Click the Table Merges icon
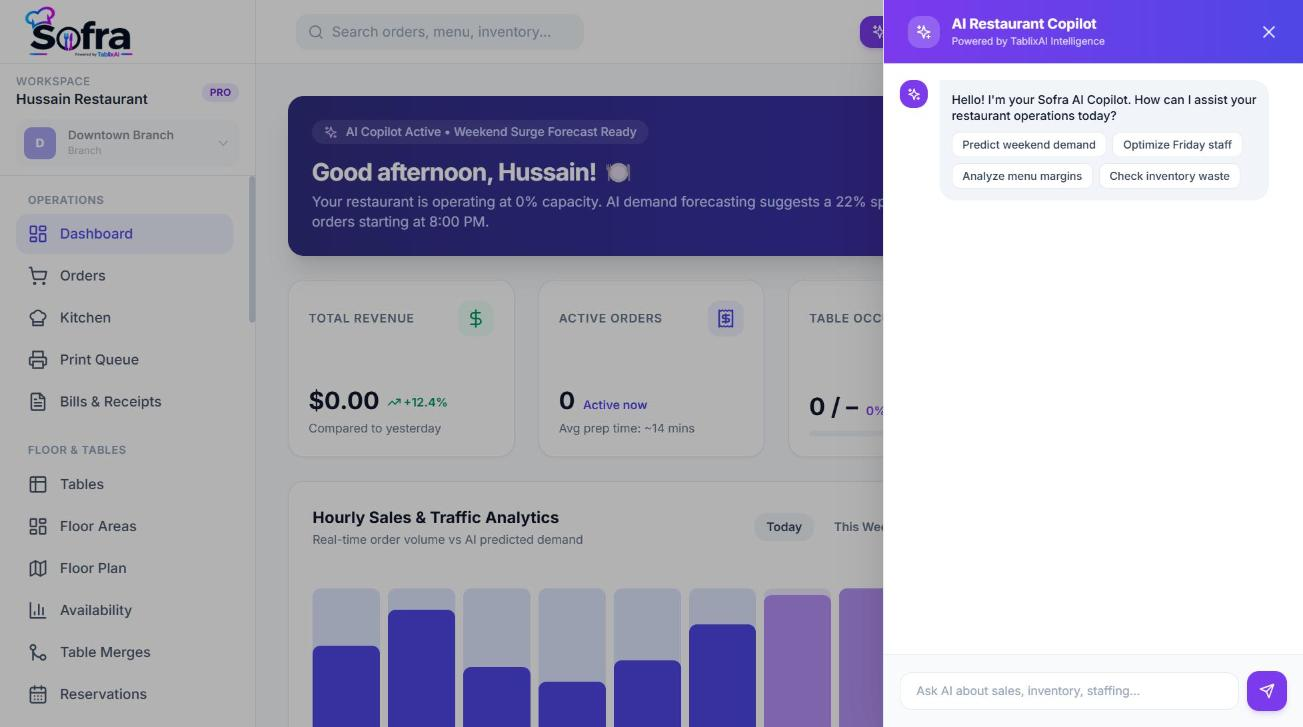 (x=38, y=652)
